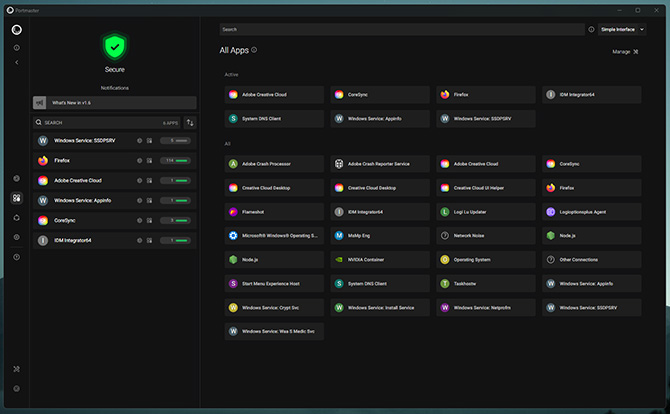Viewport: 670px width, 414px height.
Task: Open Windows Service: Waa S Medic Svc card
Action: [274, 332]
